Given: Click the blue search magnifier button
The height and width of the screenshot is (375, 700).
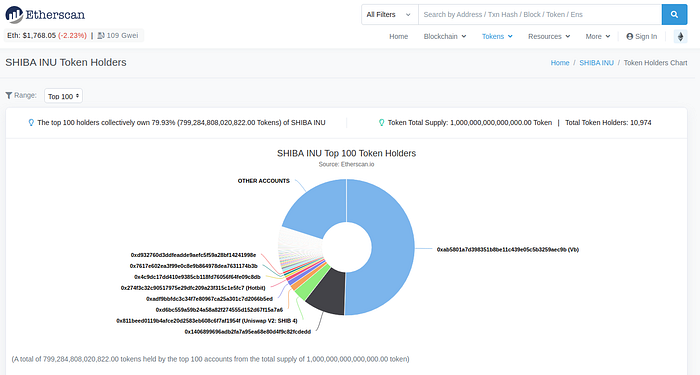Looking at the screenshot, I should click(x=674, y=14).
